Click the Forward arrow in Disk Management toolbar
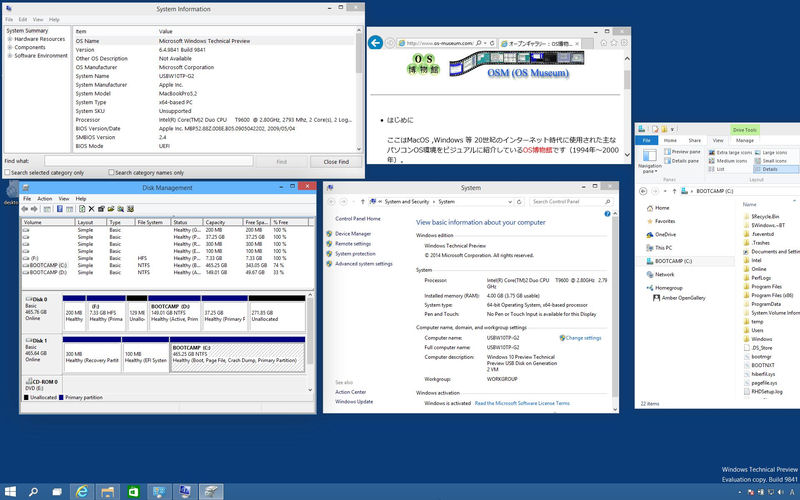The width and height of the screenshot is (800, 500). 34,209
